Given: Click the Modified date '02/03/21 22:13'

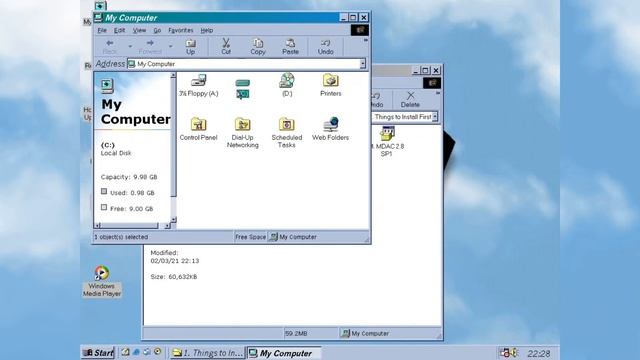Looking at the screenshot, I should coord(175,261).
